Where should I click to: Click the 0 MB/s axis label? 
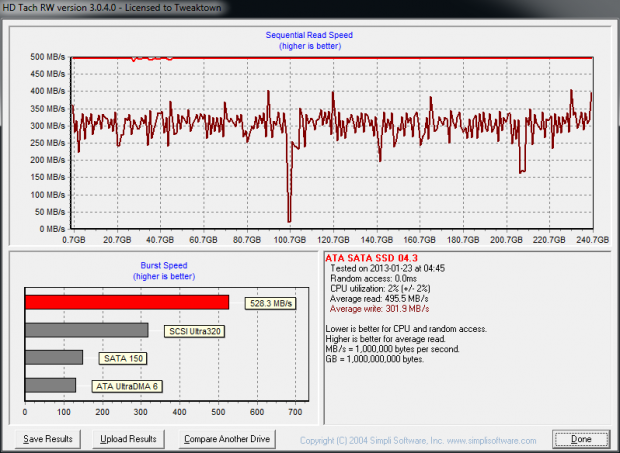click(x=52, y=229)
